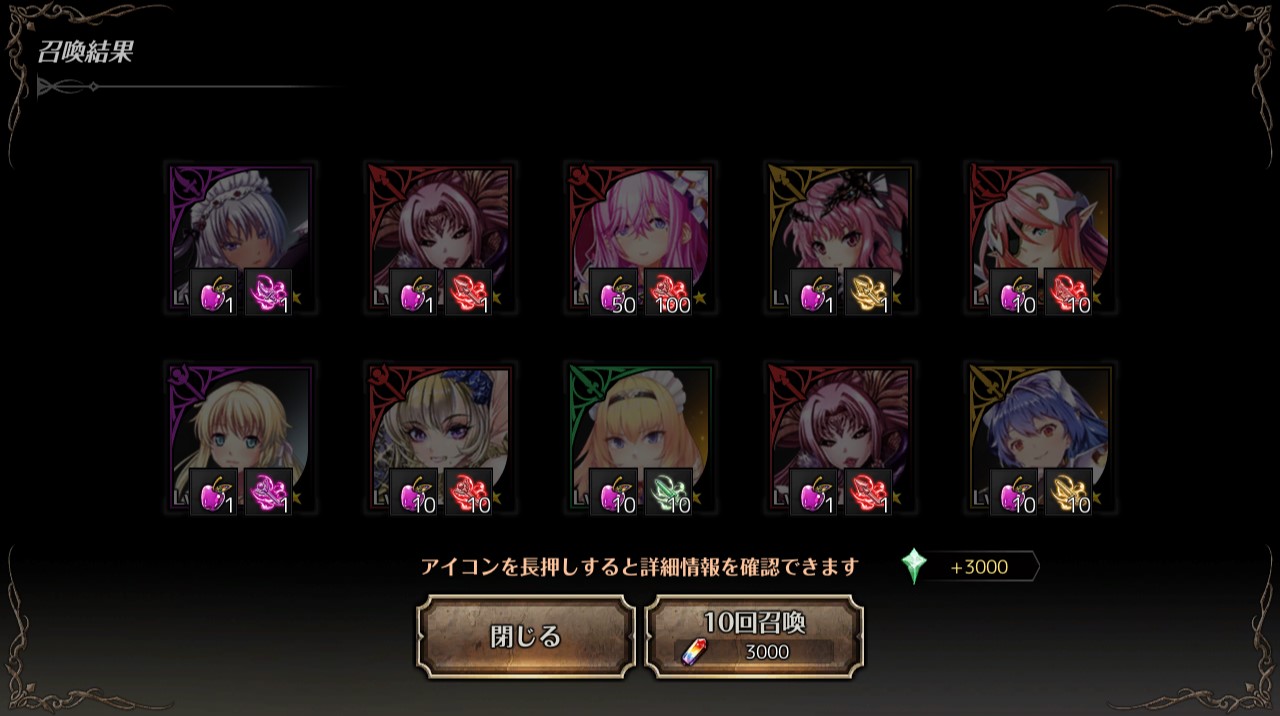The image size is (1280, 716).
Task: Tap the gold crystal icon on spider-hairpin character
Action: click(x=868, y=292)
